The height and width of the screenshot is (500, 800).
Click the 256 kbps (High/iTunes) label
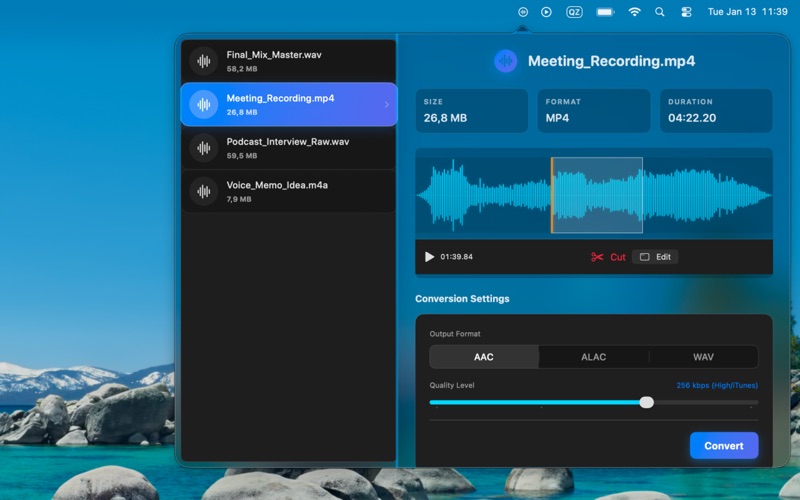click(x=717, y=385)
